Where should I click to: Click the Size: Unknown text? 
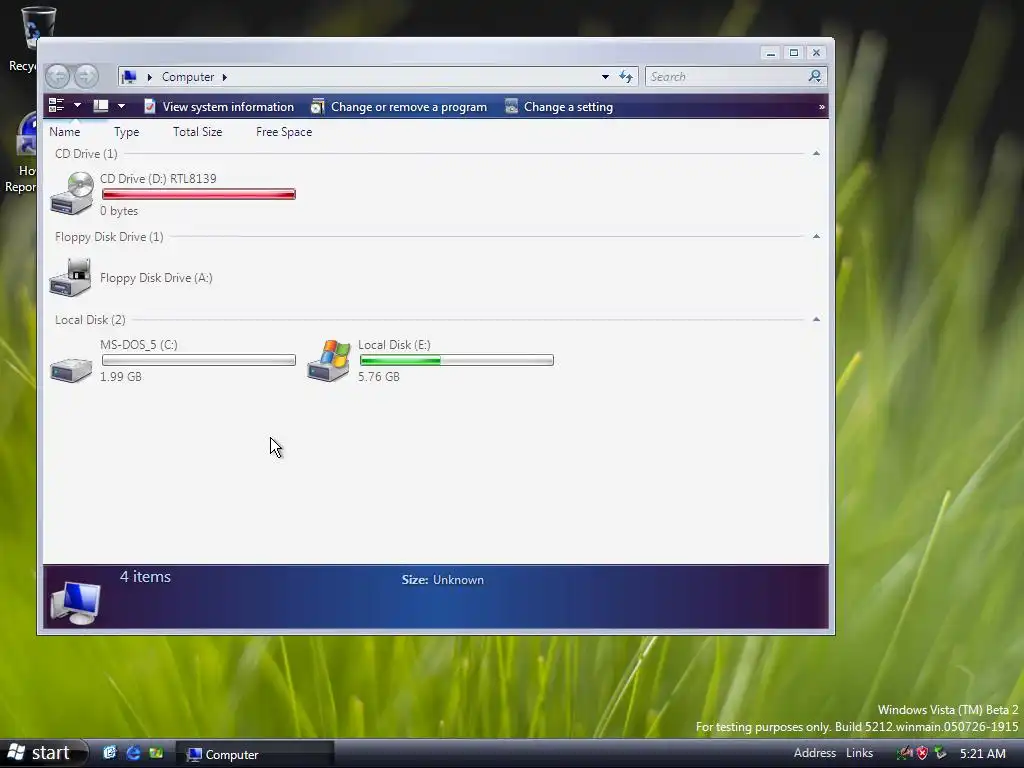click(x=443, y=580)
